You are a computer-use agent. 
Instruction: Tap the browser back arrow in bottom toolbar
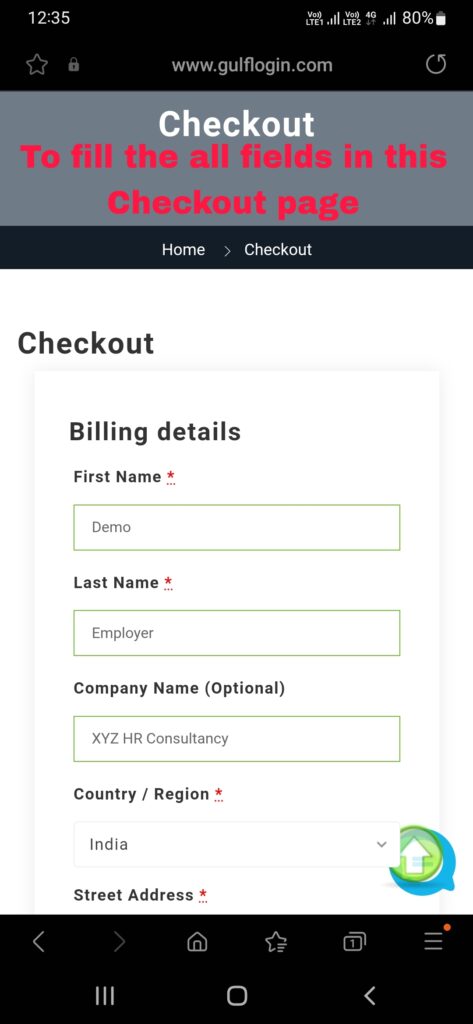[39, 941]
